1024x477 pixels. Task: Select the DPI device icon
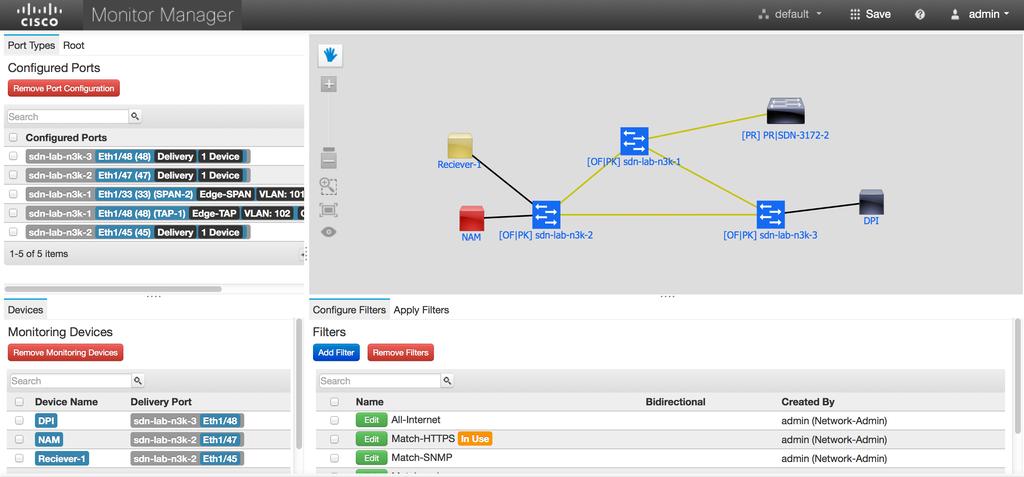coord(871,202)
